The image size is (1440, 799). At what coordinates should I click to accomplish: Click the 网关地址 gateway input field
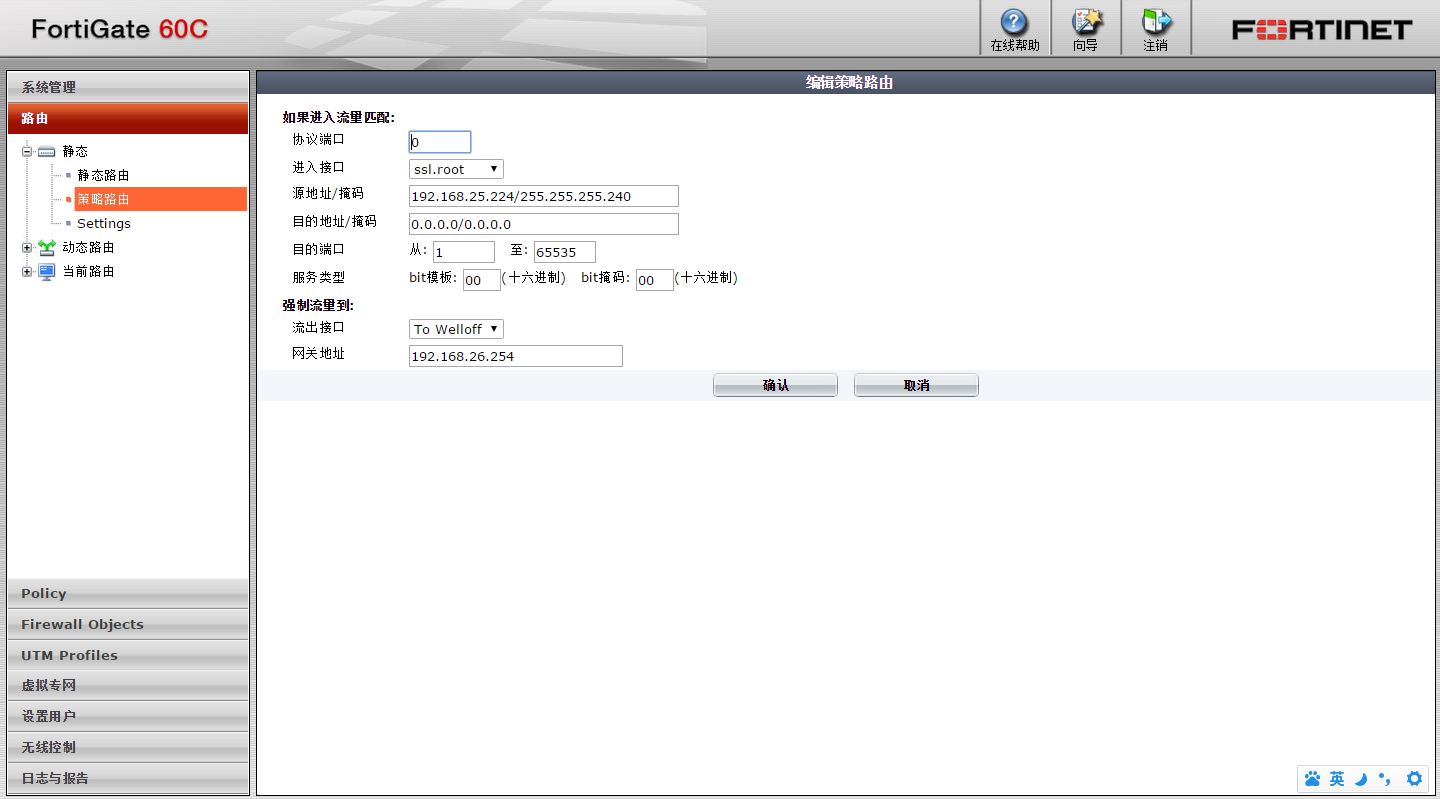coord(516,356)
